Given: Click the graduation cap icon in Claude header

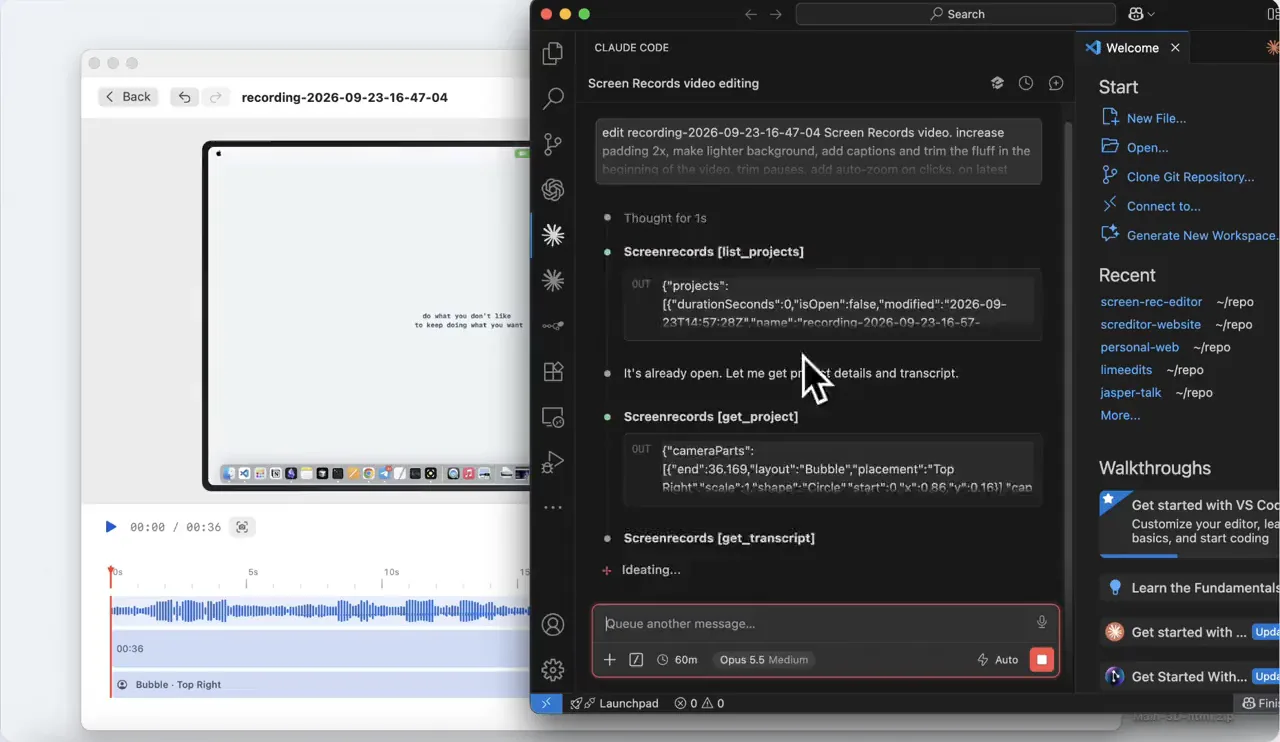Looking at the screenshot, I should (997, 83).
